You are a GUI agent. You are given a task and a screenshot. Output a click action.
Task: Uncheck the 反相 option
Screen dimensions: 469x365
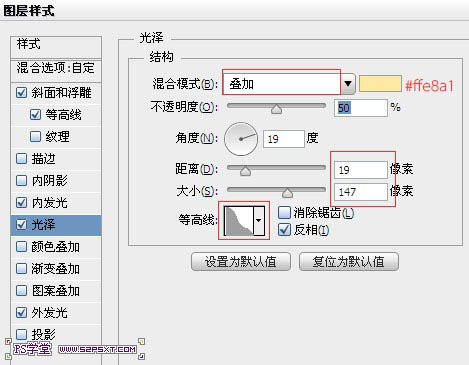284,230
